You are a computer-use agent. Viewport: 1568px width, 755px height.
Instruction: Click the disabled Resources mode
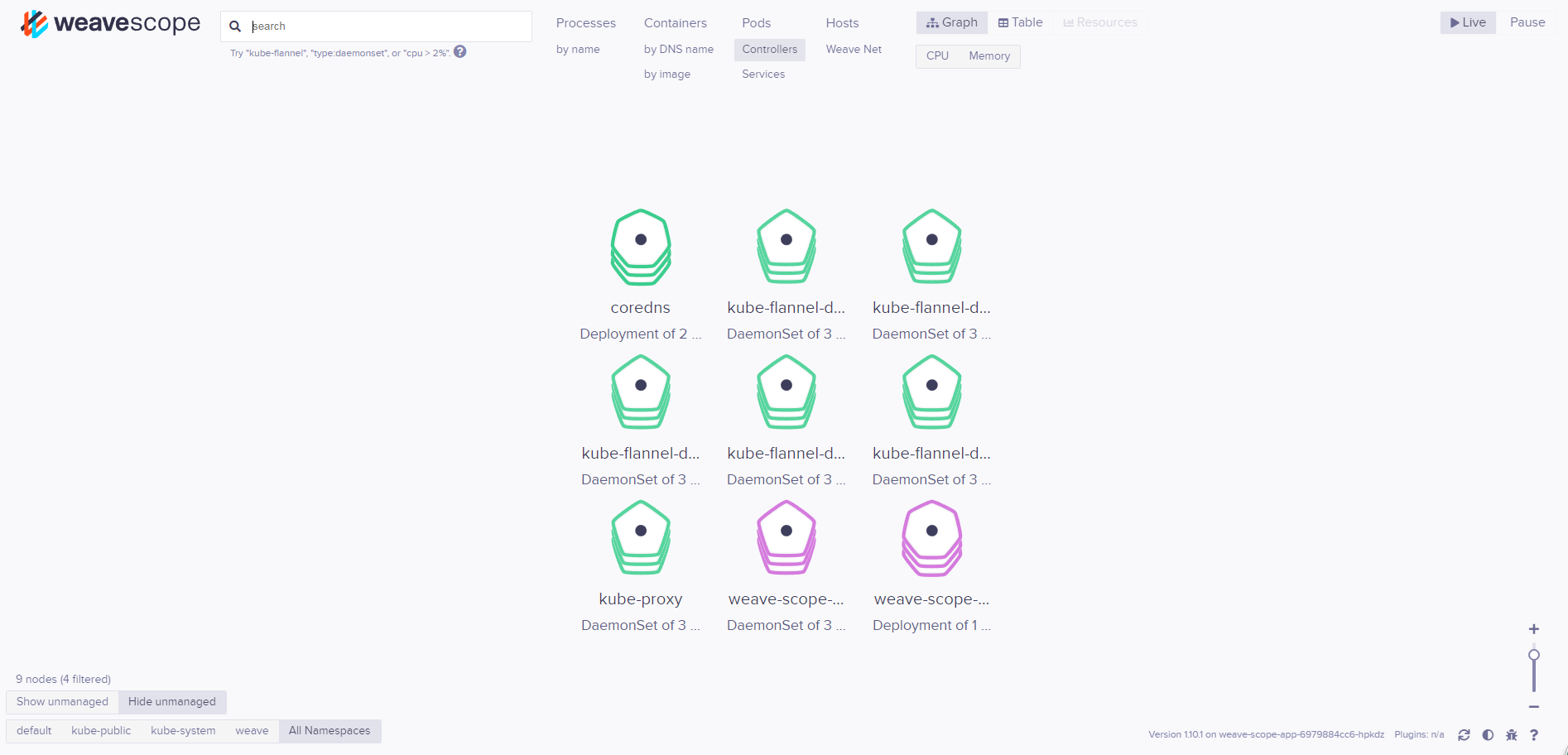tap(1100, 22)
